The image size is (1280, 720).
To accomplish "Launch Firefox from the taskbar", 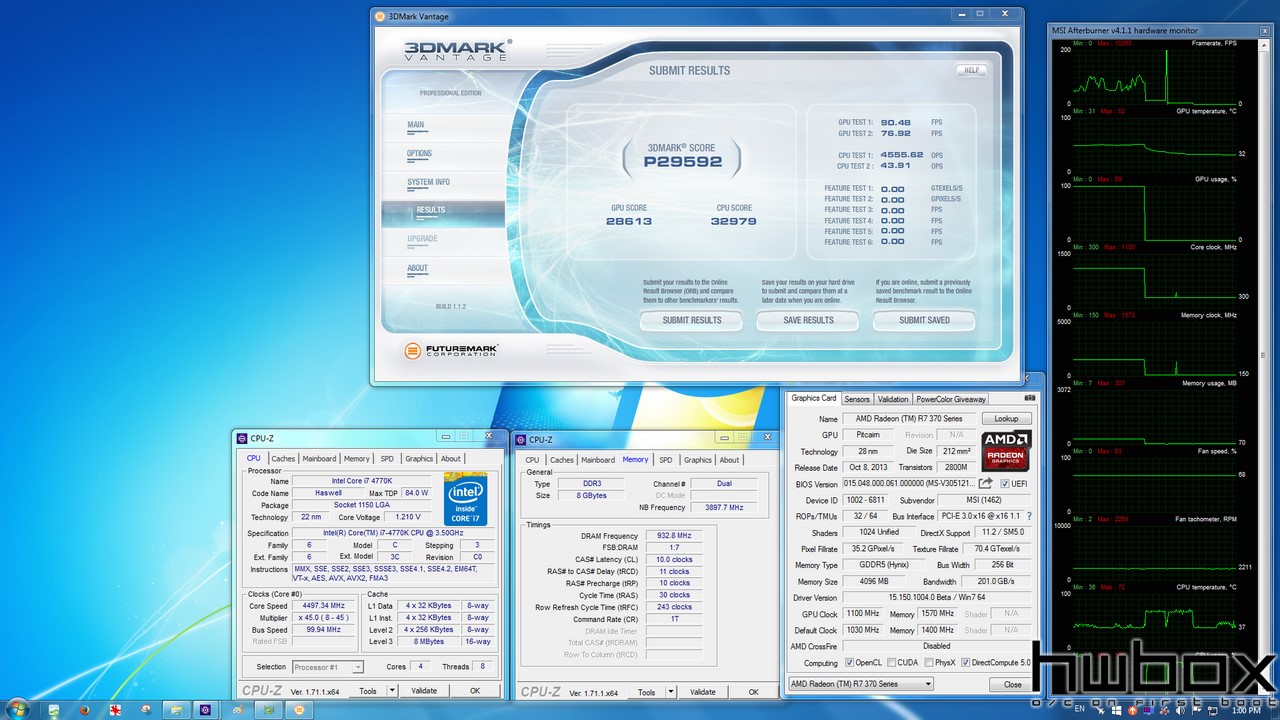I will pos(85,710).
